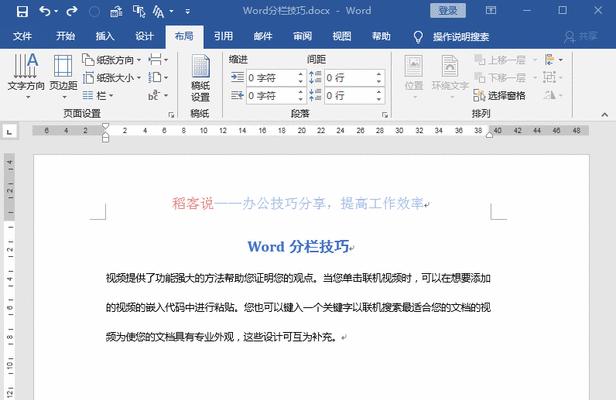
Task: Click the first line indent marker on ruler
Action: coord(105,127)
